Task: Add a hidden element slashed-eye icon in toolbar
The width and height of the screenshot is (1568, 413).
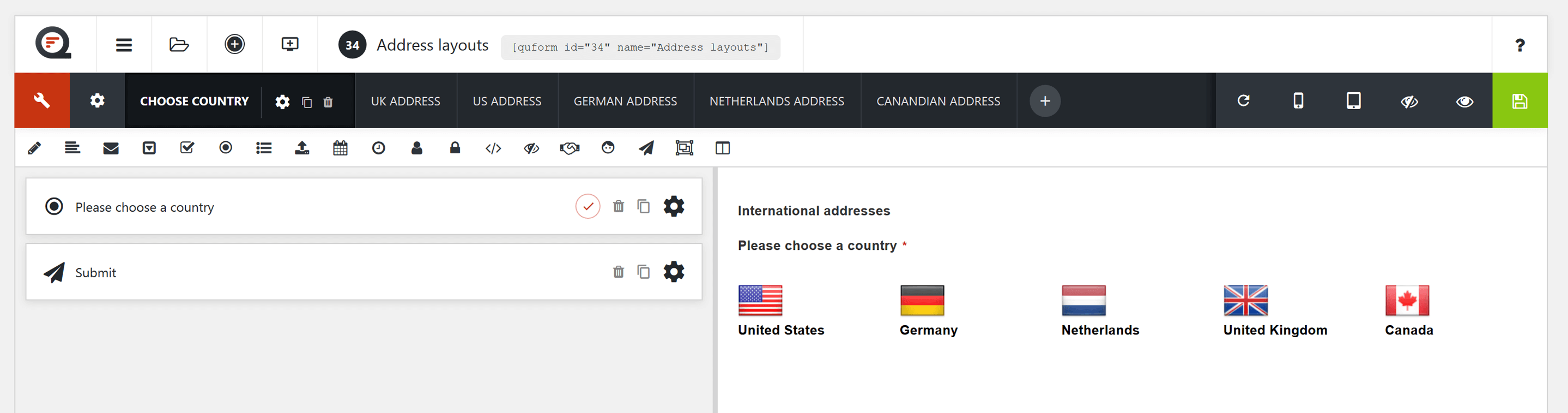Action: coord(531,148)
